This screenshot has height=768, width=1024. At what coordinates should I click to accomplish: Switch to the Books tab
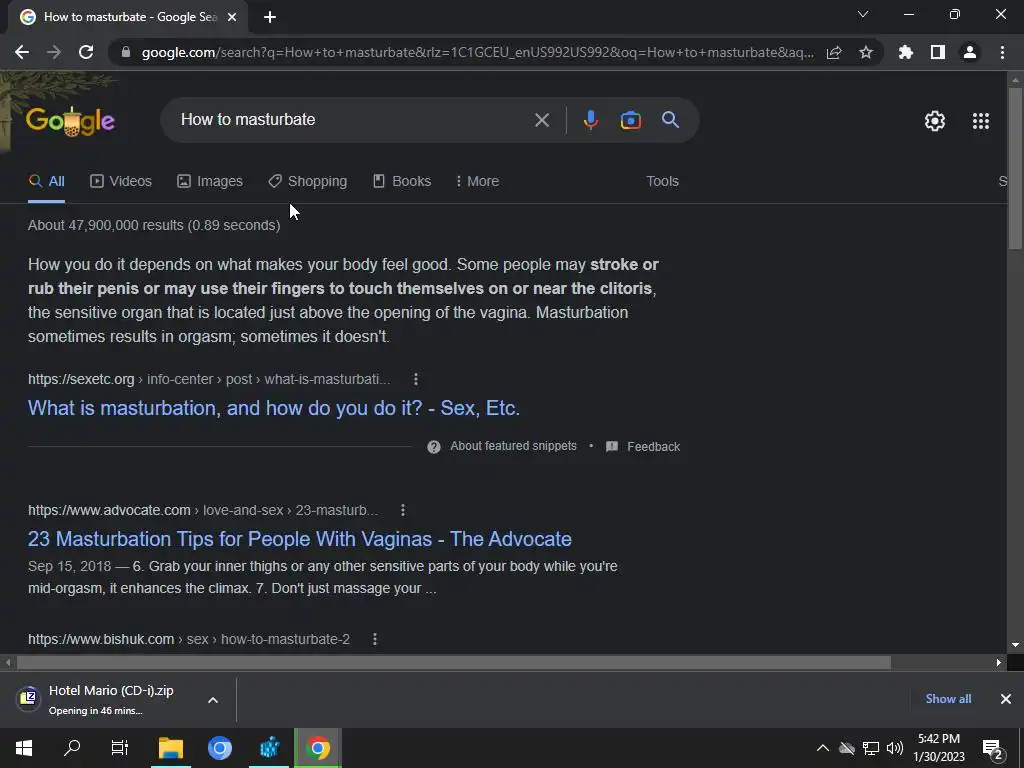402,182
